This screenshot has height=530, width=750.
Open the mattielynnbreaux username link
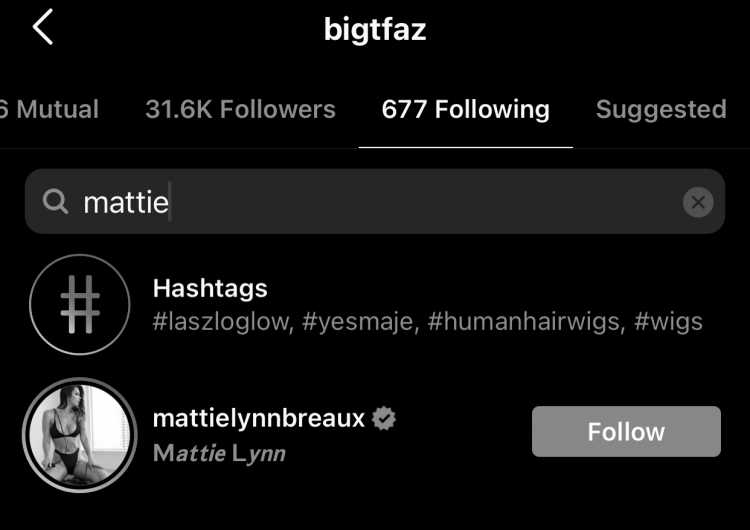click(x=259, y=419)
